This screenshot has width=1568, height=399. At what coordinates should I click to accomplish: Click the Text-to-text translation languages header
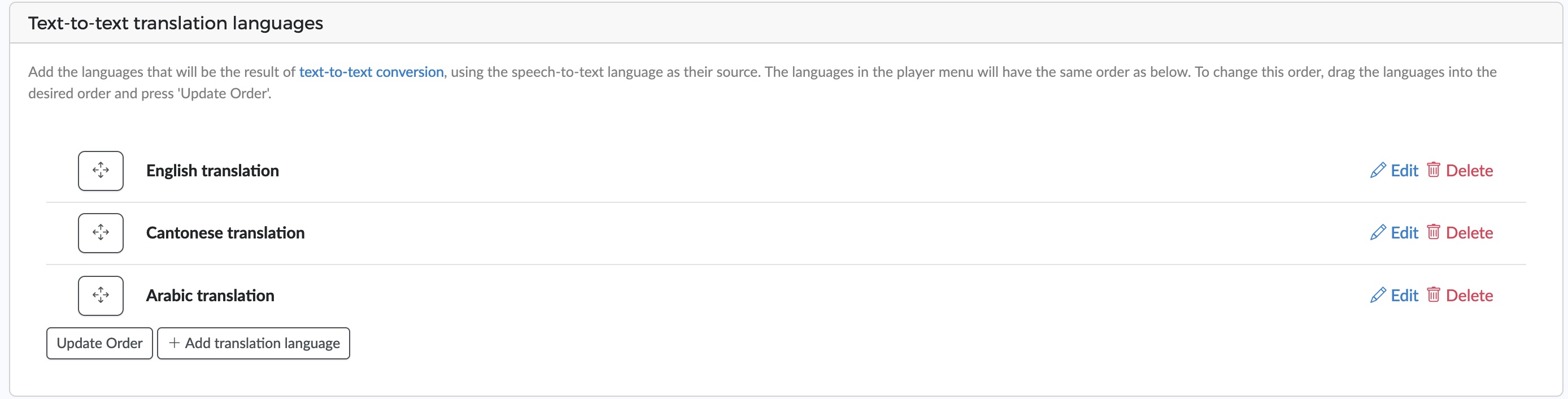click(175, 23)
